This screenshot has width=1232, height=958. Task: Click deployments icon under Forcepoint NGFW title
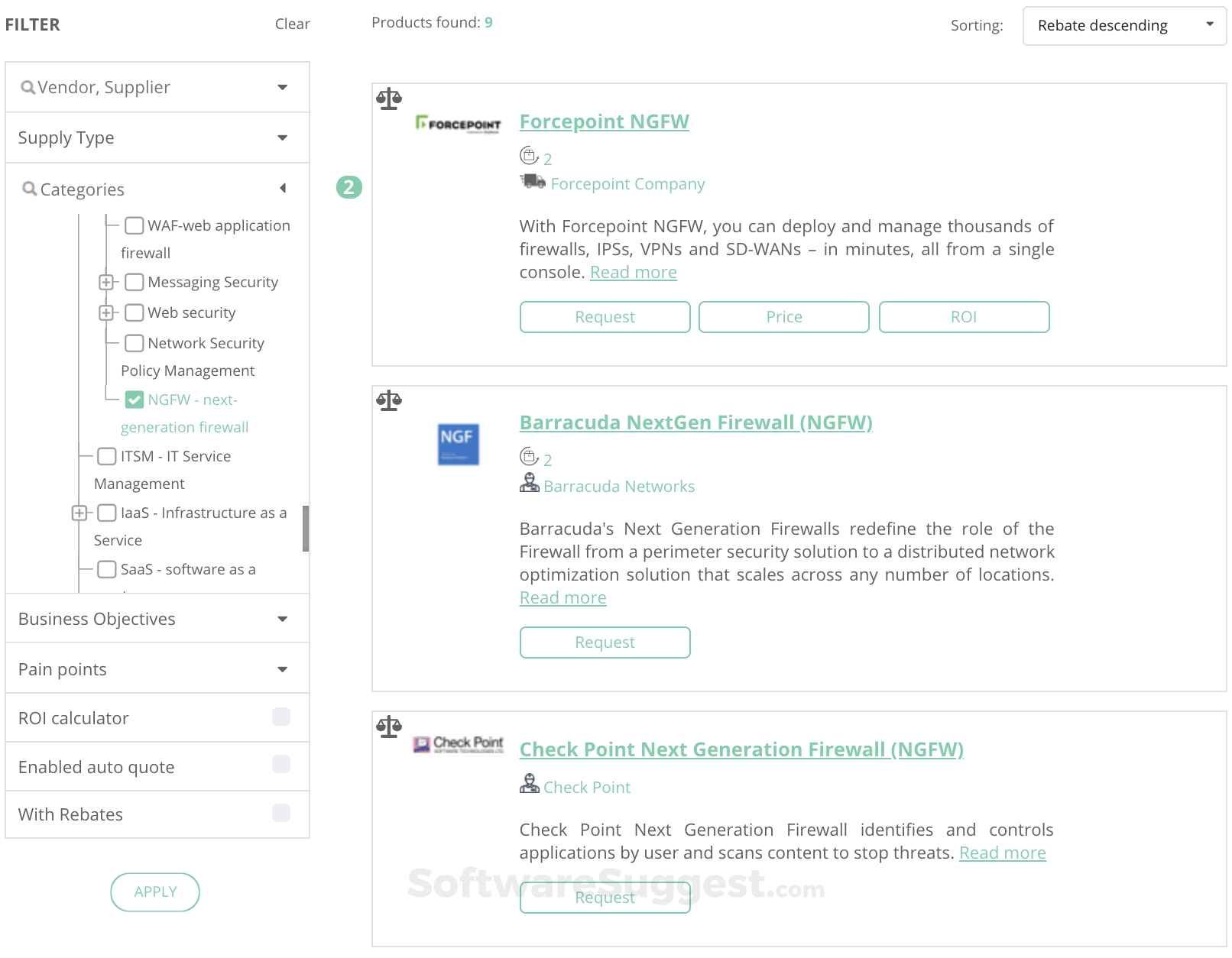529,156
